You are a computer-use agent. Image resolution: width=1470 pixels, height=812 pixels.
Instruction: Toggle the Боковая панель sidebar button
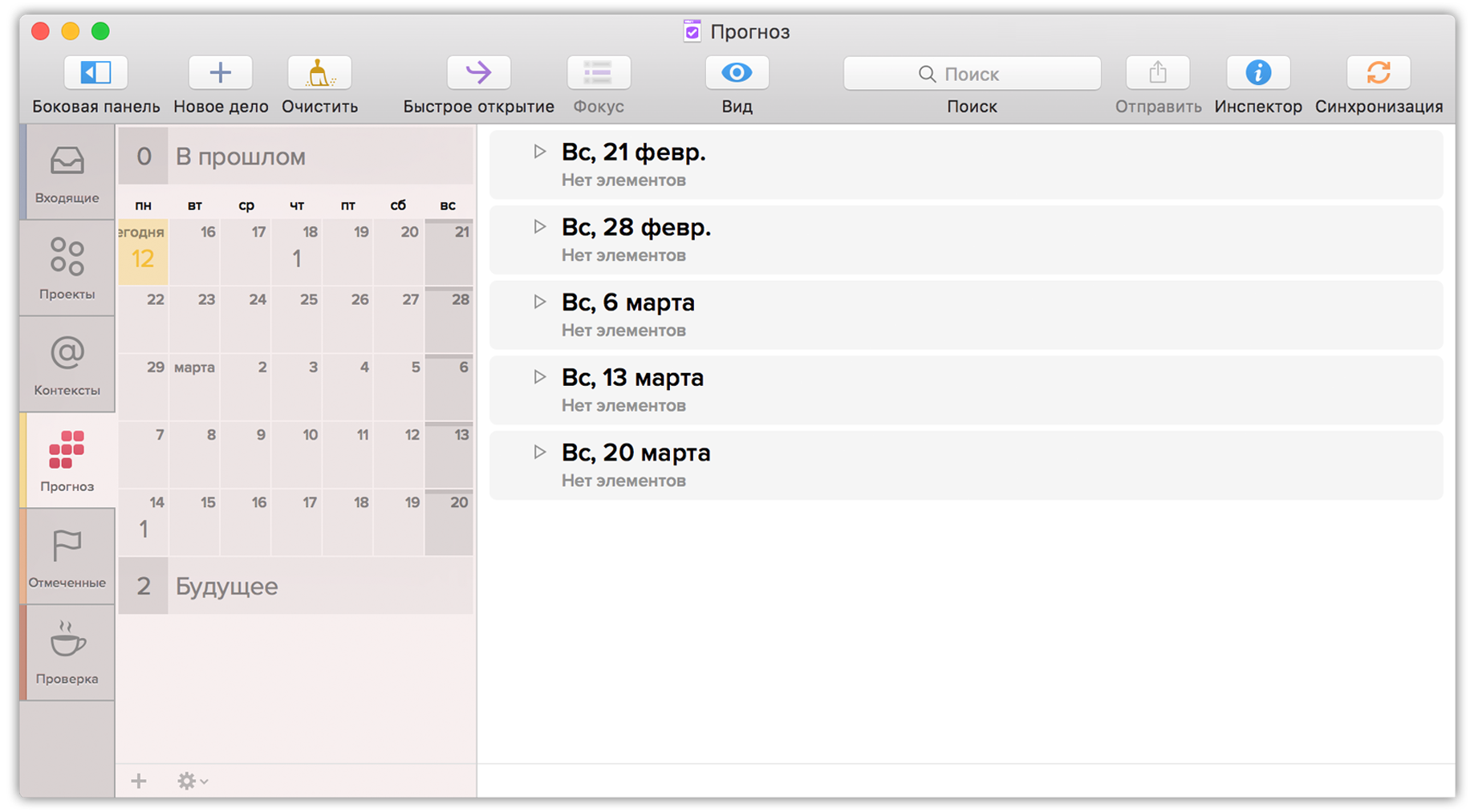tap(95, 73)
